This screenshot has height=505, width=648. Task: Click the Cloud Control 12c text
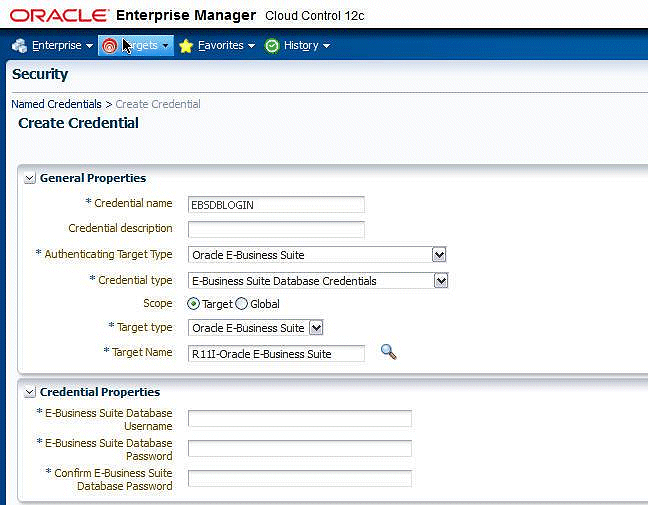[x=315, y=16]
